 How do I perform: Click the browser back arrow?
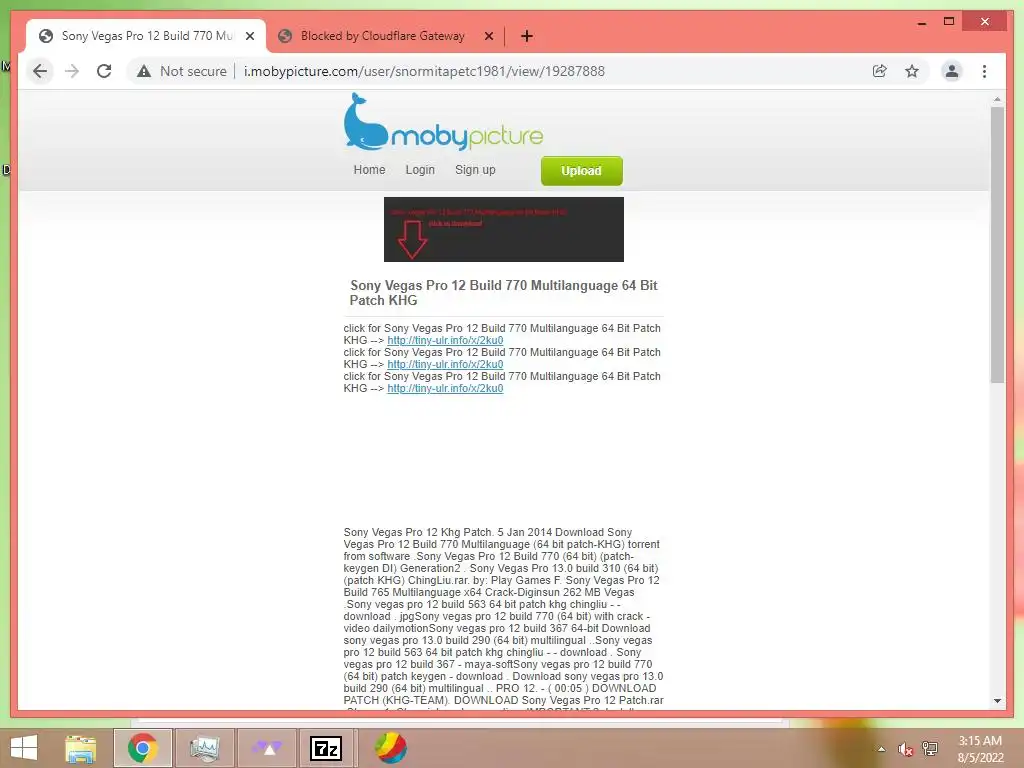click(x=40, y=71)
